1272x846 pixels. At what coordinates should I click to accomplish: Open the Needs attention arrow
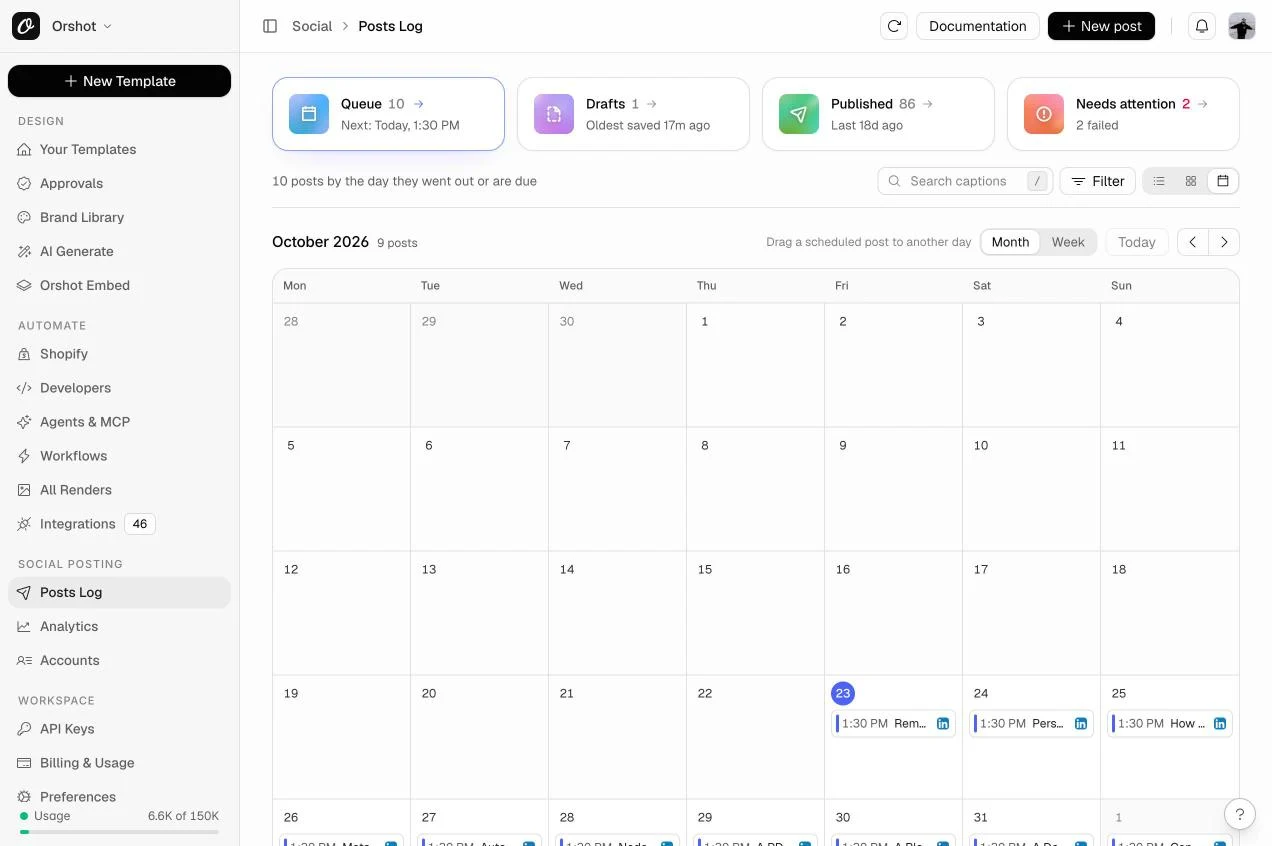1203,104
